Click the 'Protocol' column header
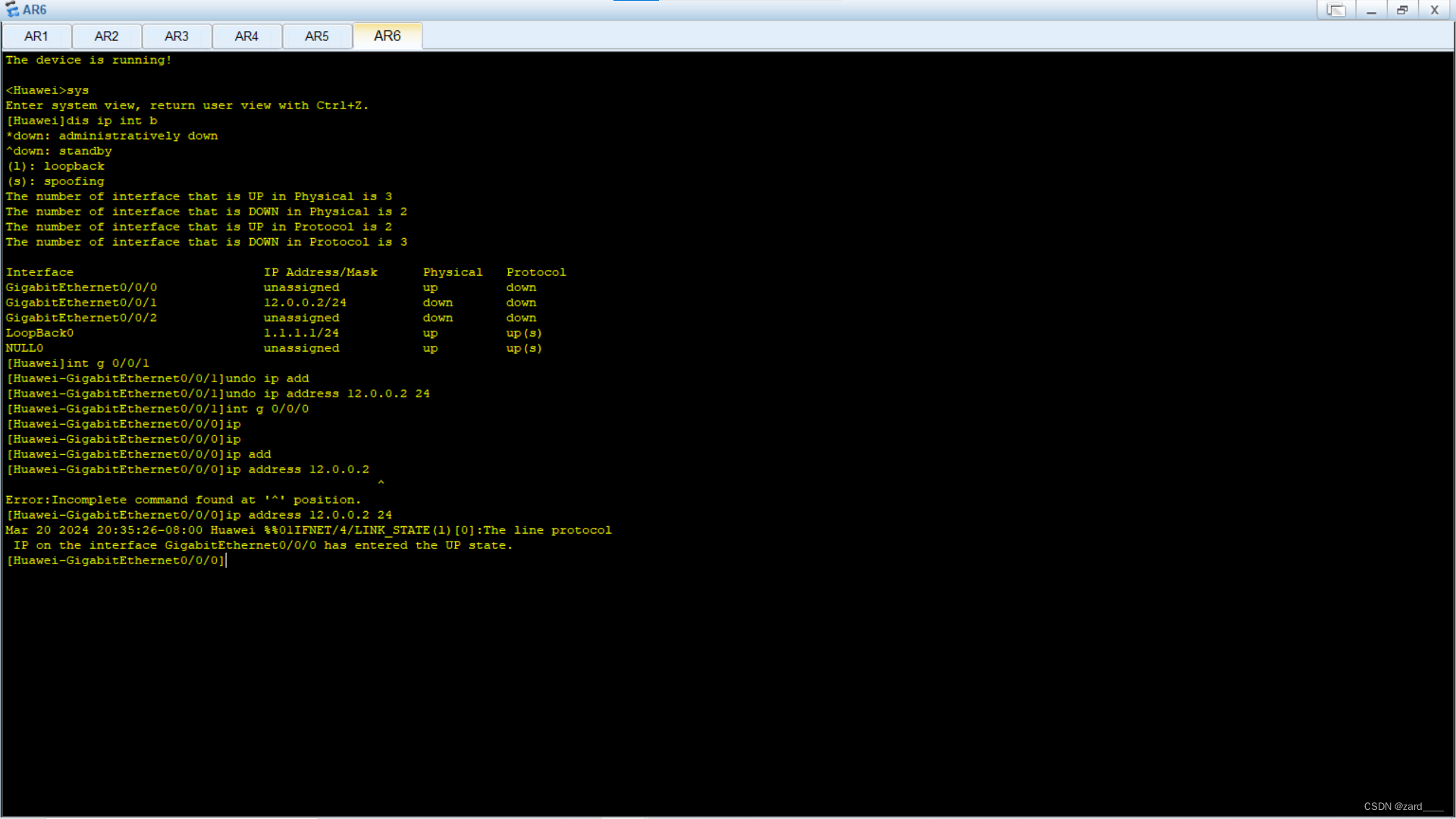The width and height of the screenshot is (1456, 819). tap(536, 272)
